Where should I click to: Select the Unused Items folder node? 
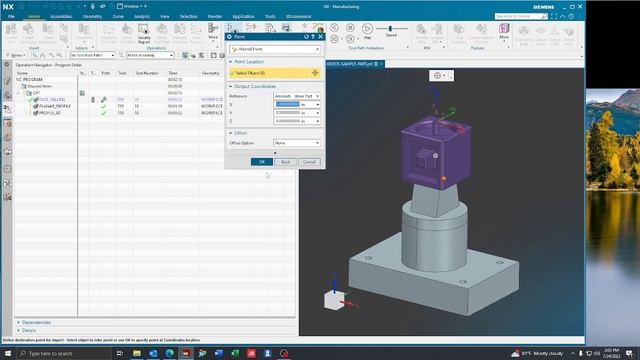(x=40, y=86)
